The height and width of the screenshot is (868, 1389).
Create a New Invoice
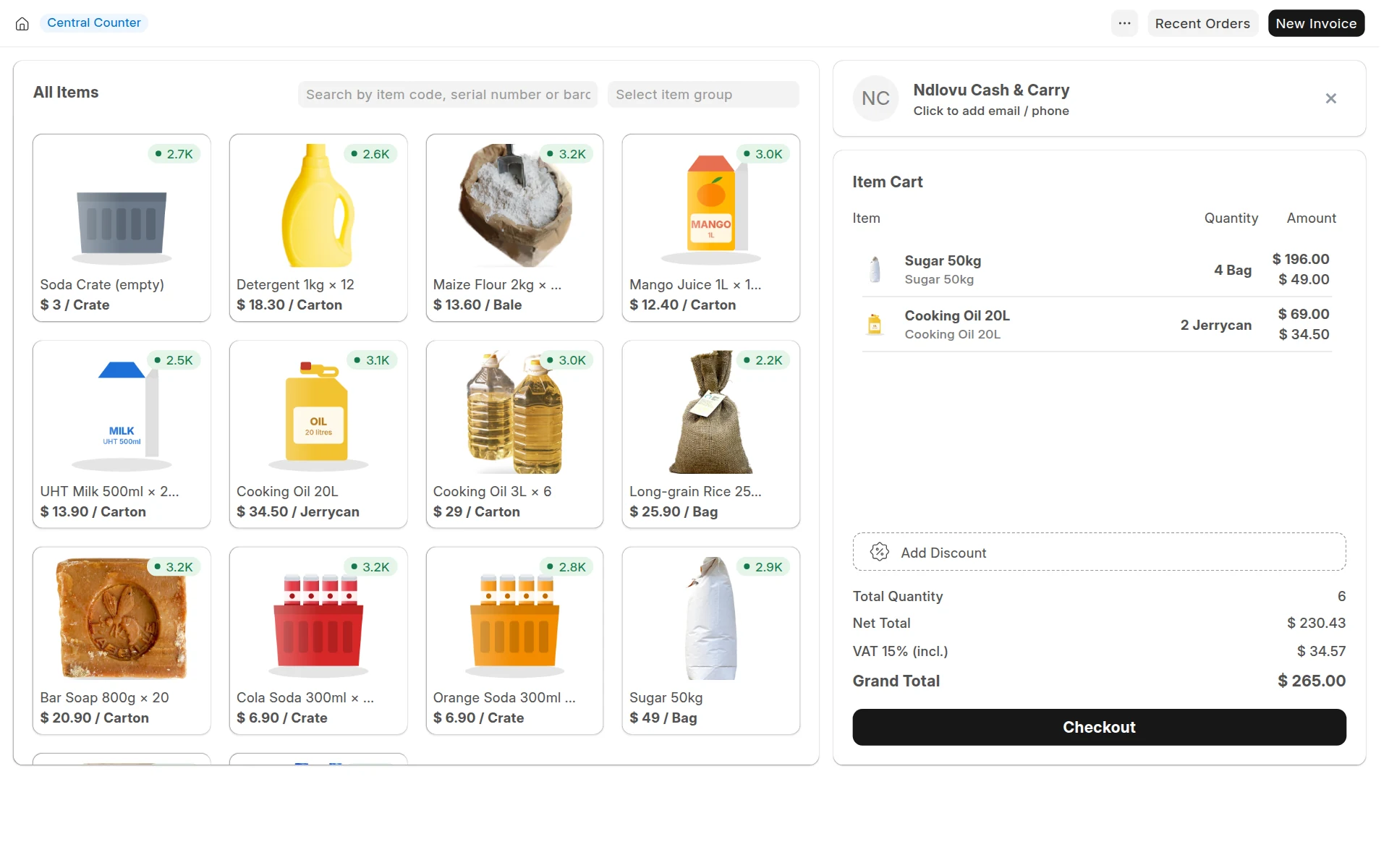(1316, 23)
